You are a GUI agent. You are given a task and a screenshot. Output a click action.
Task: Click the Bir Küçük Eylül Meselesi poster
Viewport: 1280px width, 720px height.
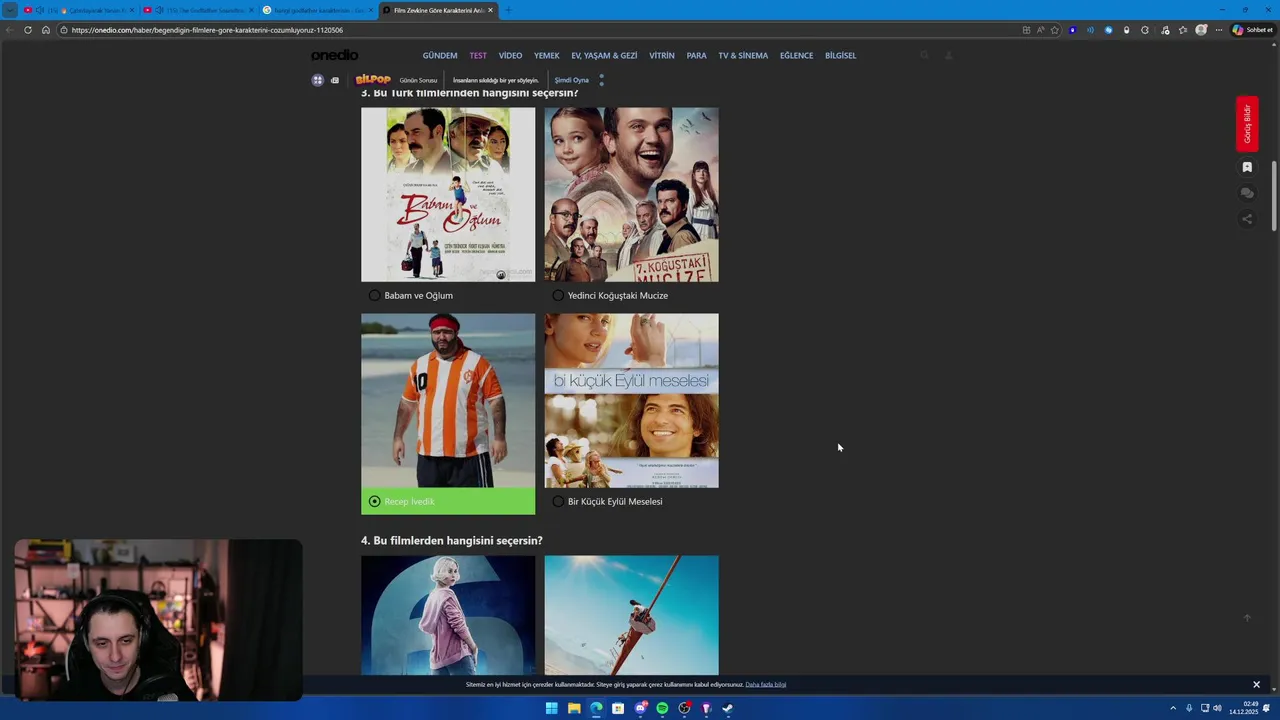coord(631,401)
